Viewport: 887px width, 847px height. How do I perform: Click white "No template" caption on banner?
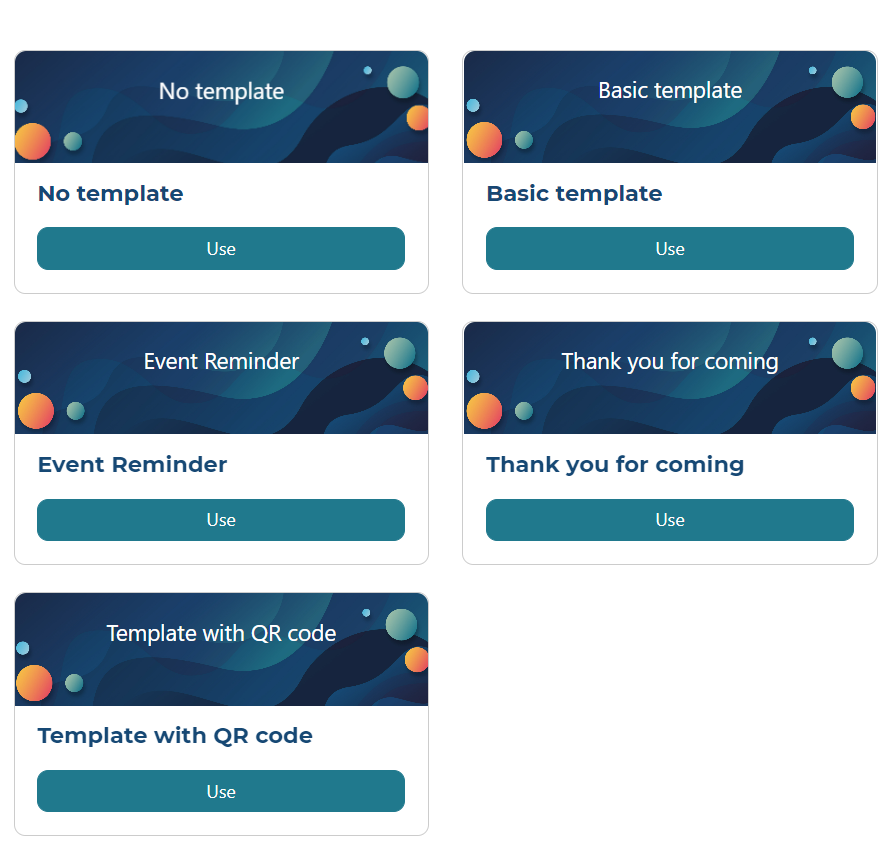(x=221, y=92)
